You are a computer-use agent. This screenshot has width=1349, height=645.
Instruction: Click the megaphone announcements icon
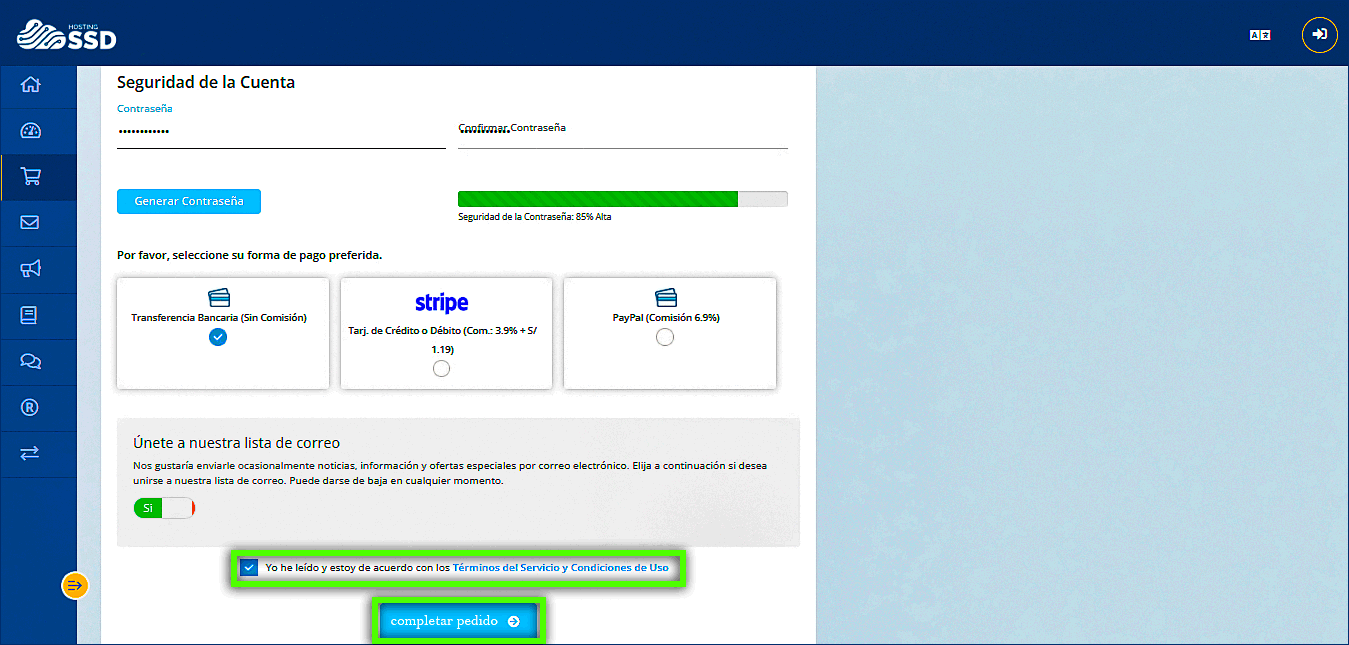[30, 269]
